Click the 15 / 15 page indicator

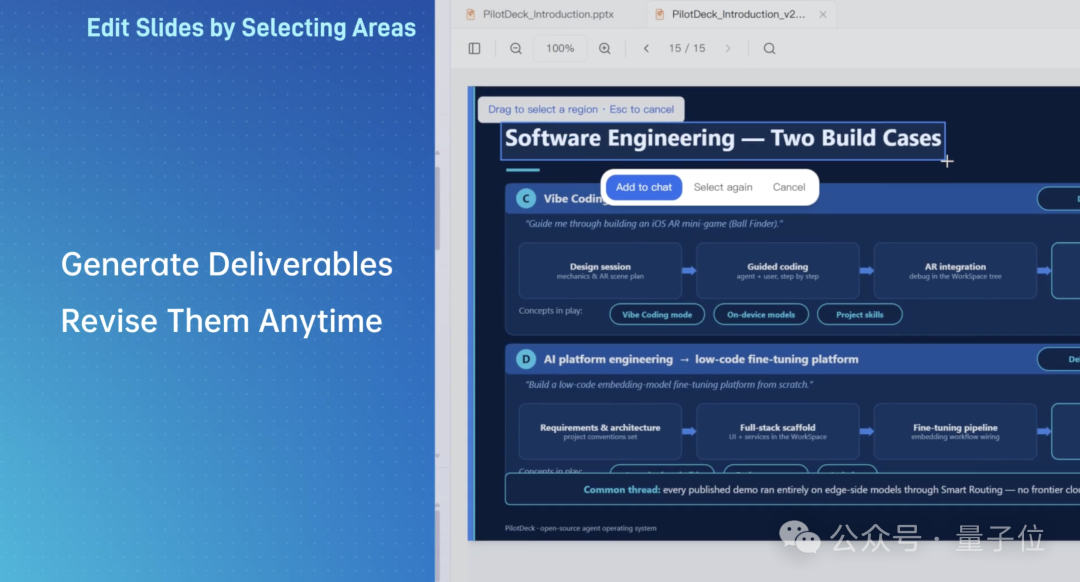tap(687, 48)
